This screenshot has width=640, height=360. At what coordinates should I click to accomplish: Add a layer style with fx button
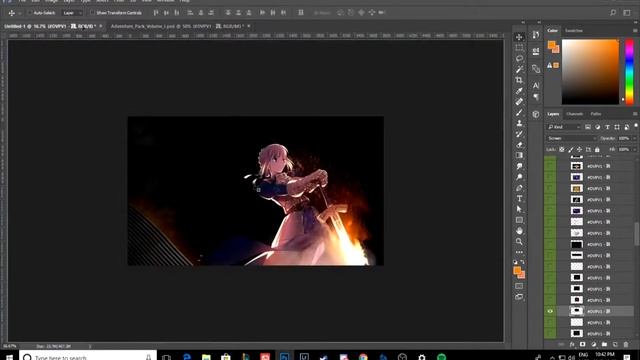click(572, 344)
